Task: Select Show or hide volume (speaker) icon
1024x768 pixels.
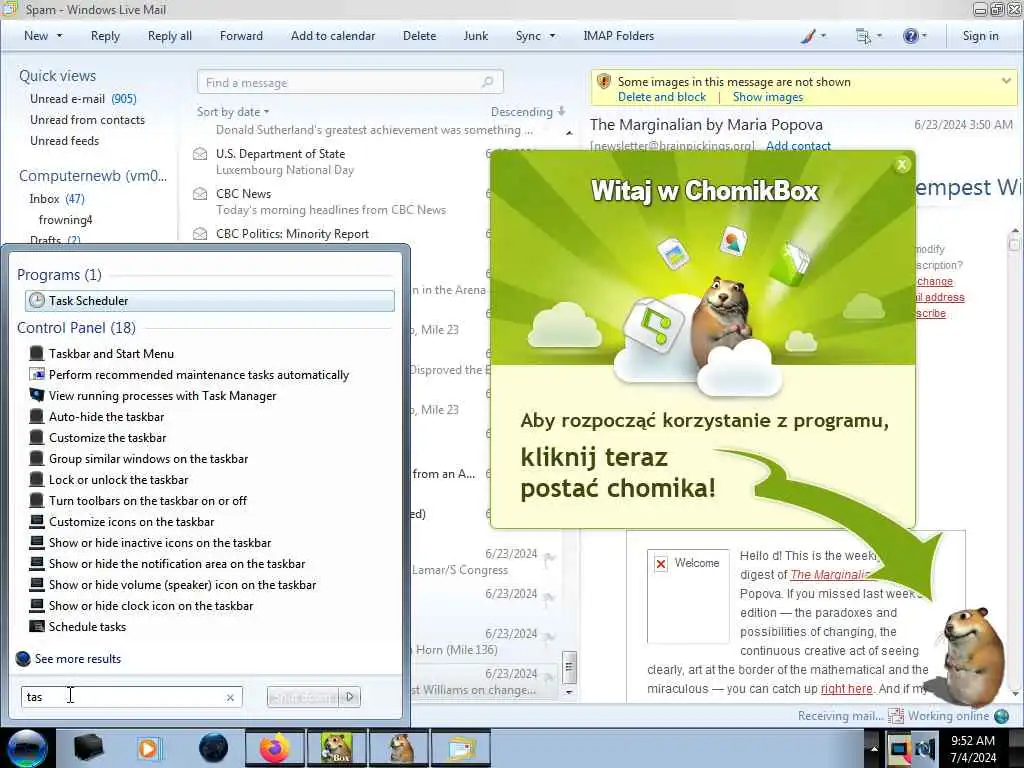Action: (182, 584)
